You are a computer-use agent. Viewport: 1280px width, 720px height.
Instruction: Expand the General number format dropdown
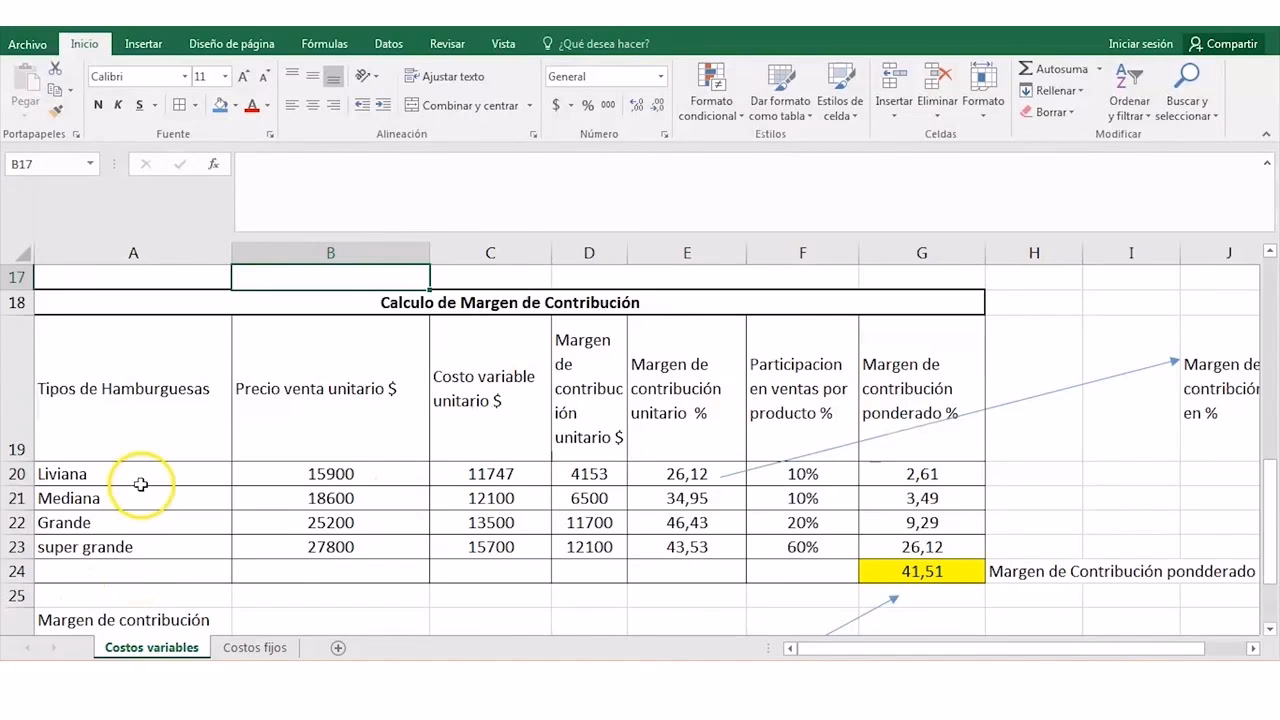point(659,76)
